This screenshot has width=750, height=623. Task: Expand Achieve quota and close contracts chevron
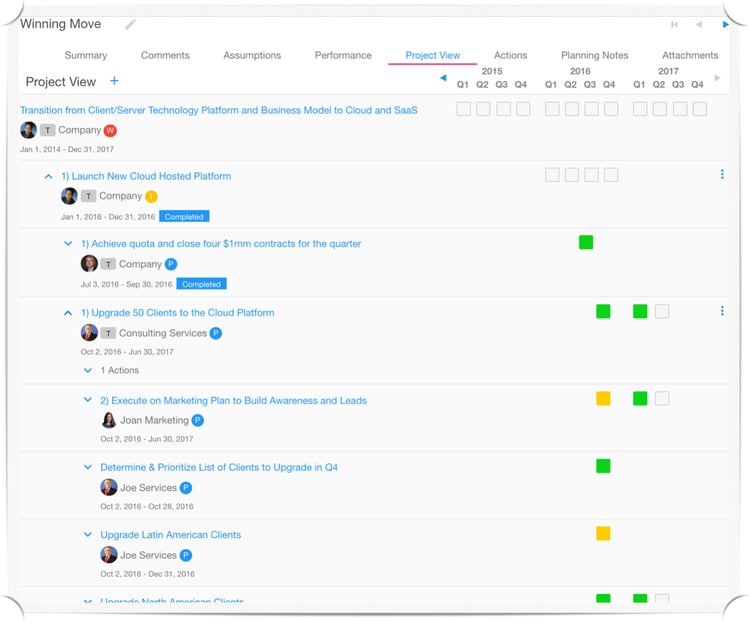[x=68, y=244]
